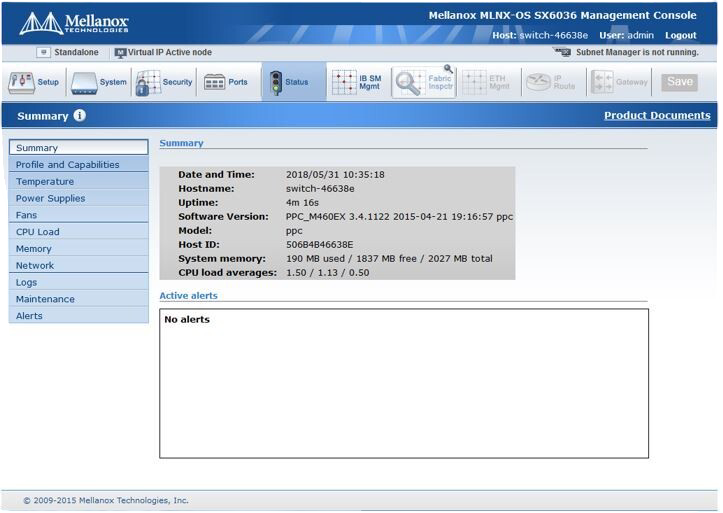Click the Host ID value 506B4B46638E
This screenshot has width=723, height=513.
[x=320, y=245]
